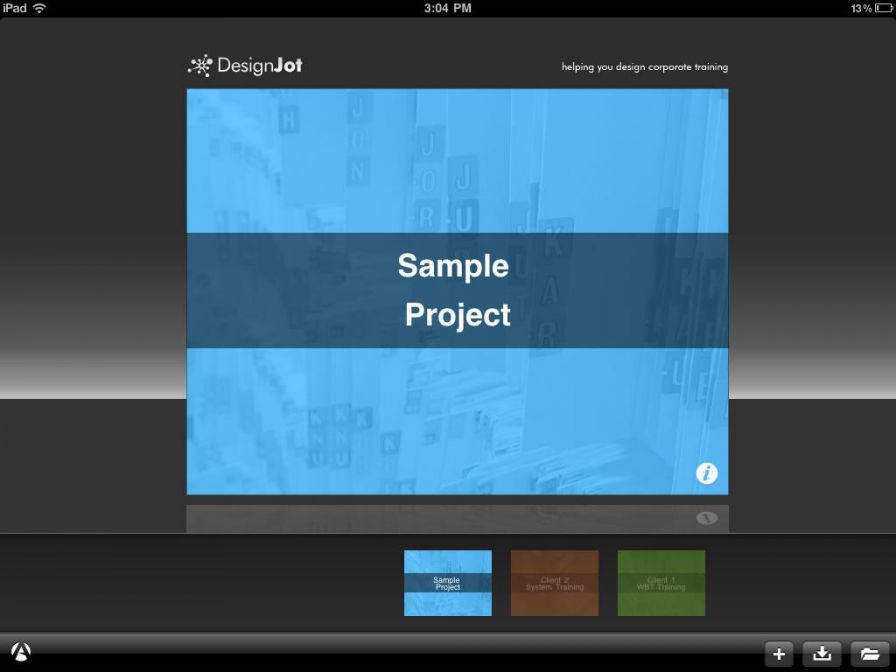896x672 pixels.
Task: Tap the info icon on the Sample Project cover
Action: pyautogui.click(x=707, y=473)
